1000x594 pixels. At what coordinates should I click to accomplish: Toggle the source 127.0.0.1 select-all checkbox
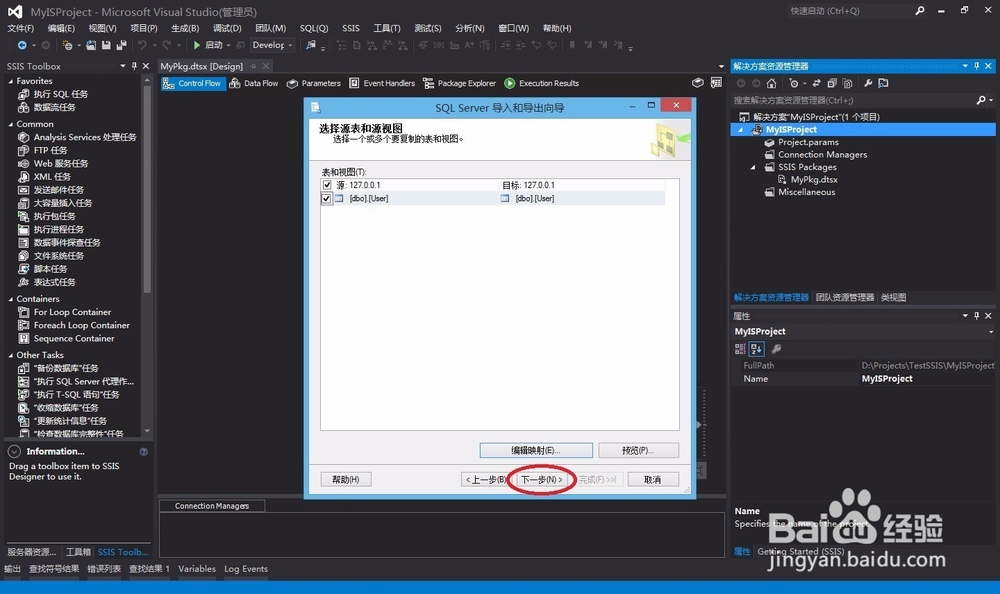pyautogui.click(x=327, y=185)
